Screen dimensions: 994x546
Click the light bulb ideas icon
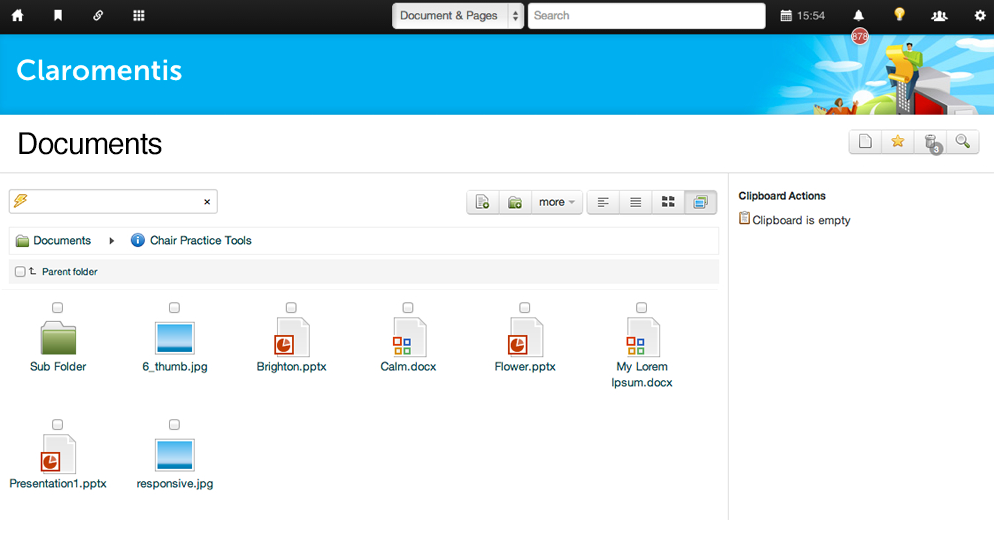point(899,15)
